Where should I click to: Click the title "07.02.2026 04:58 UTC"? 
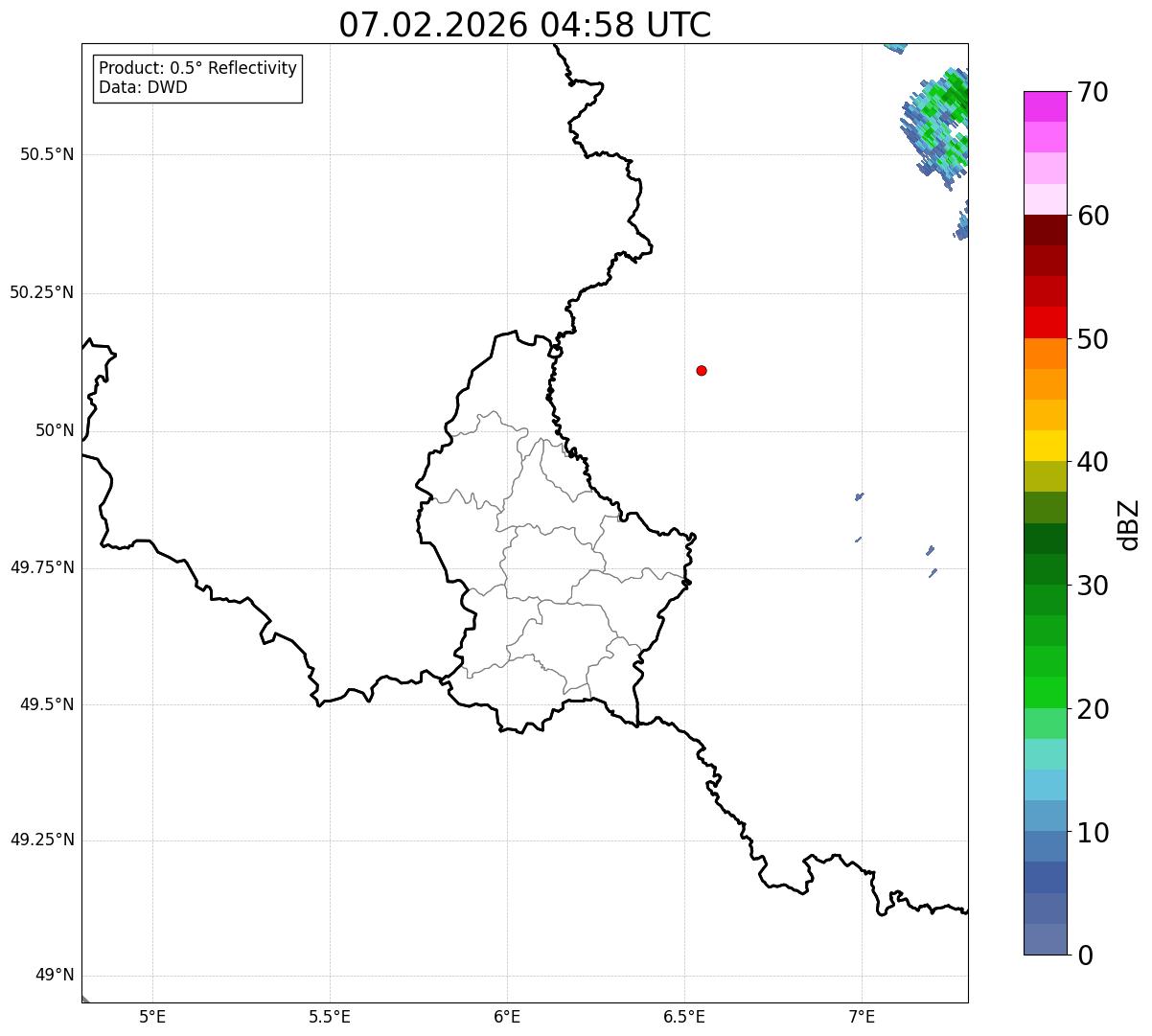(x=525, y=24)
